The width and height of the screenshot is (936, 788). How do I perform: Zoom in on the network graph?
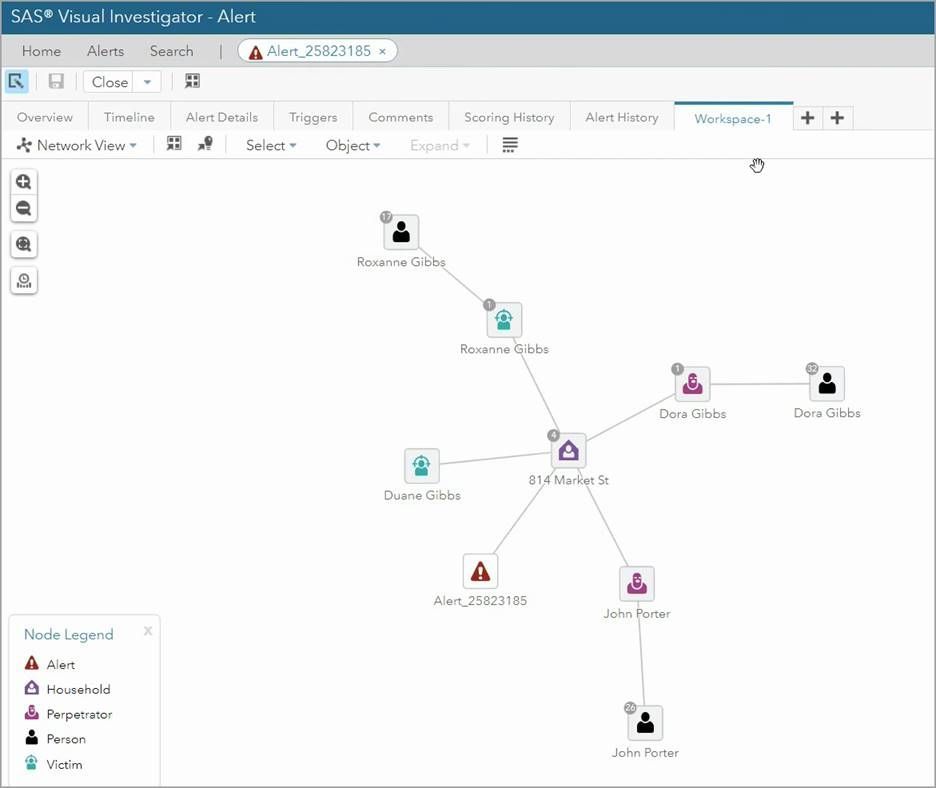click(x=24, y=181)
